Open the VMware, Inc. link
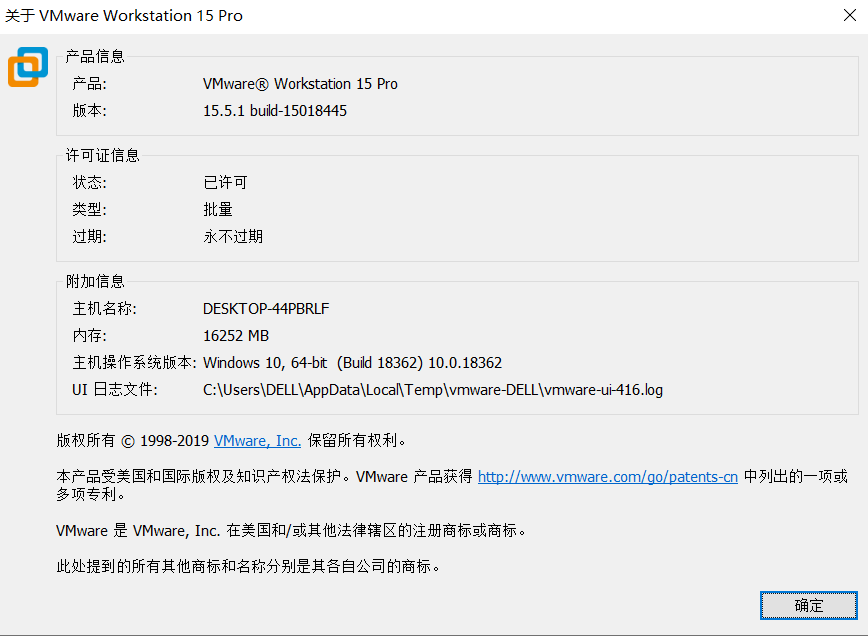This screenshot has width=868, height=636. [257, 441]
